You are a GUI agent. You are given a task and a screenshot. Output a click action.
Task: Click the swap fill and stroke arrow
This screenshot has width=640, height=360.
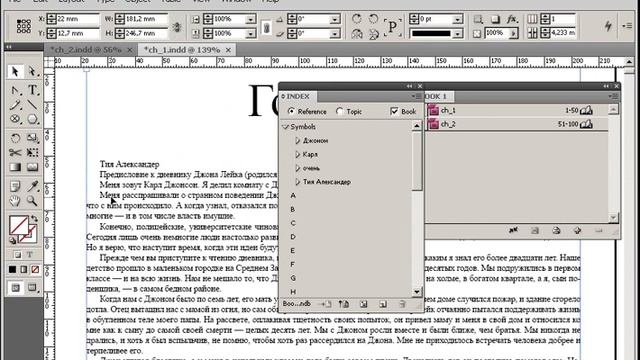pos(34,219)
